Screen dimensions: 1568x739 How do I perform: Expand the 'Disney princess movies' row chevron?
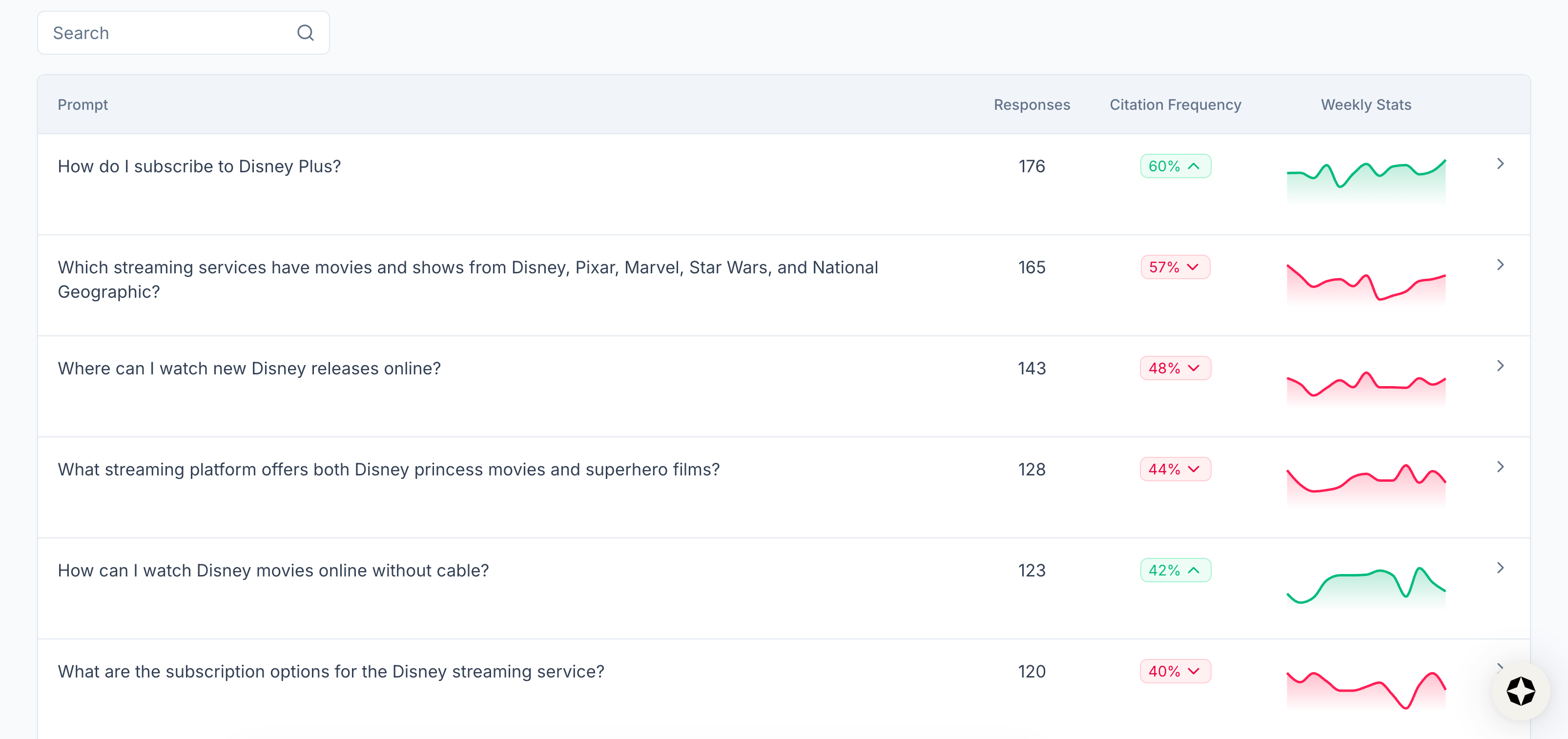pyautogui.click(x=1500, y=467)
